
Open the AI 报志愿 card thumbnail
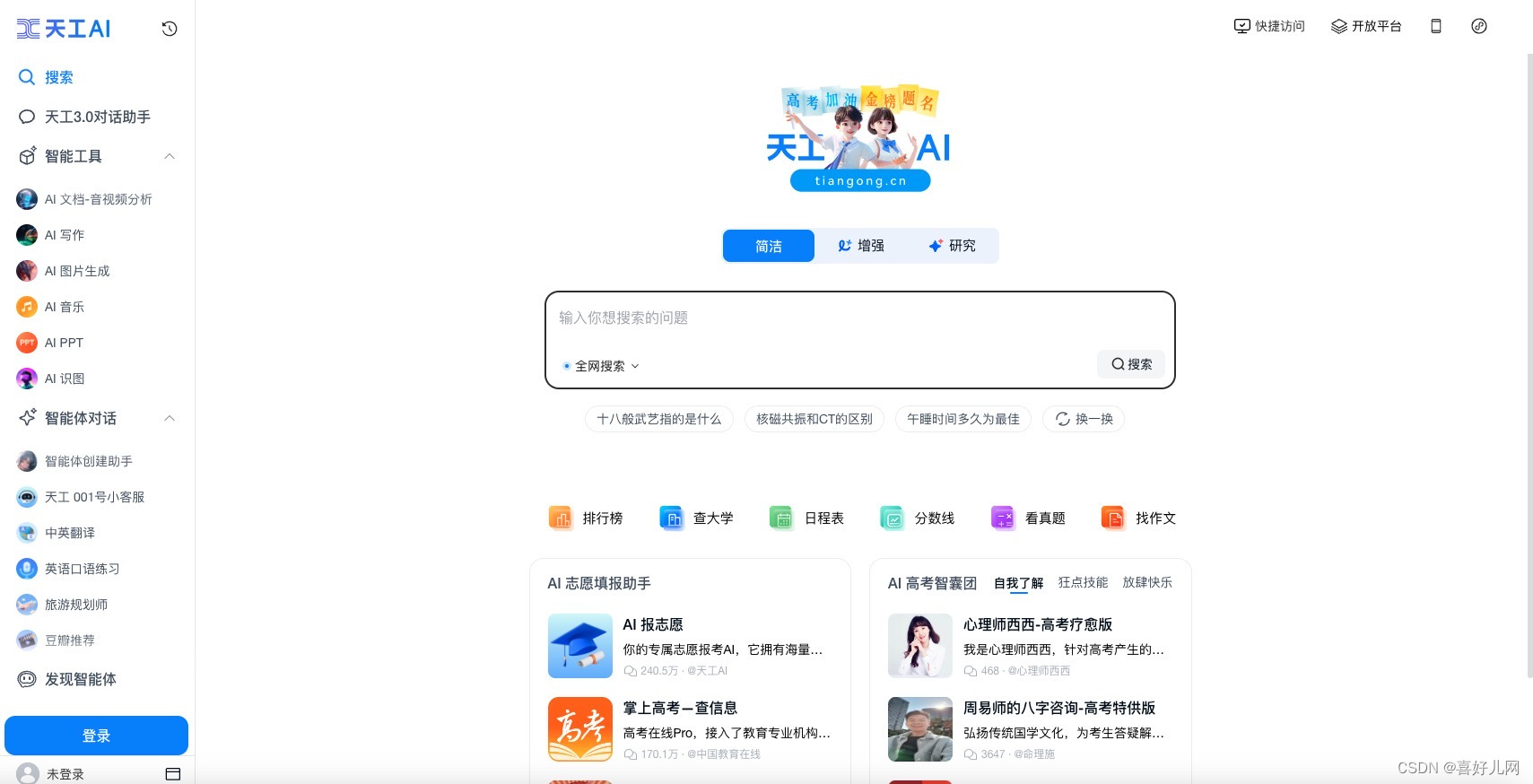click(x=580, y=646)
